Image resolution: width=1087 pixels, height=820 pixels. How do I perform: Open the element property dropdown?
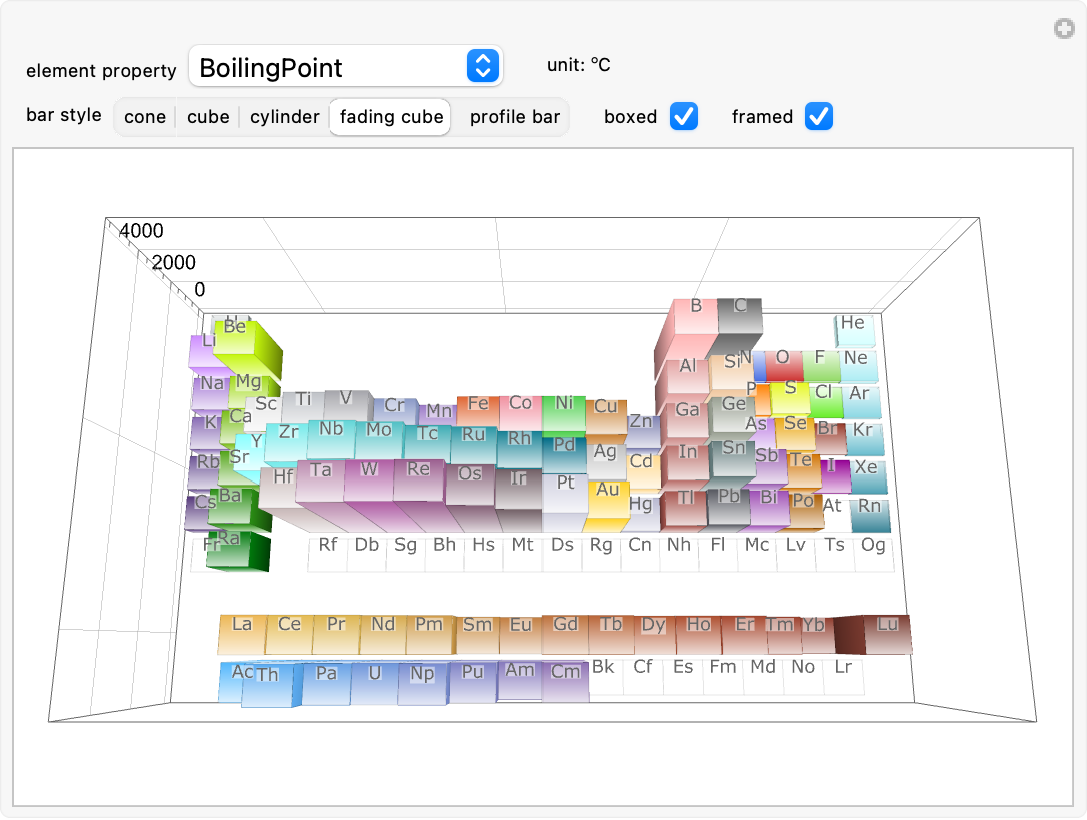tap(345, 67)
